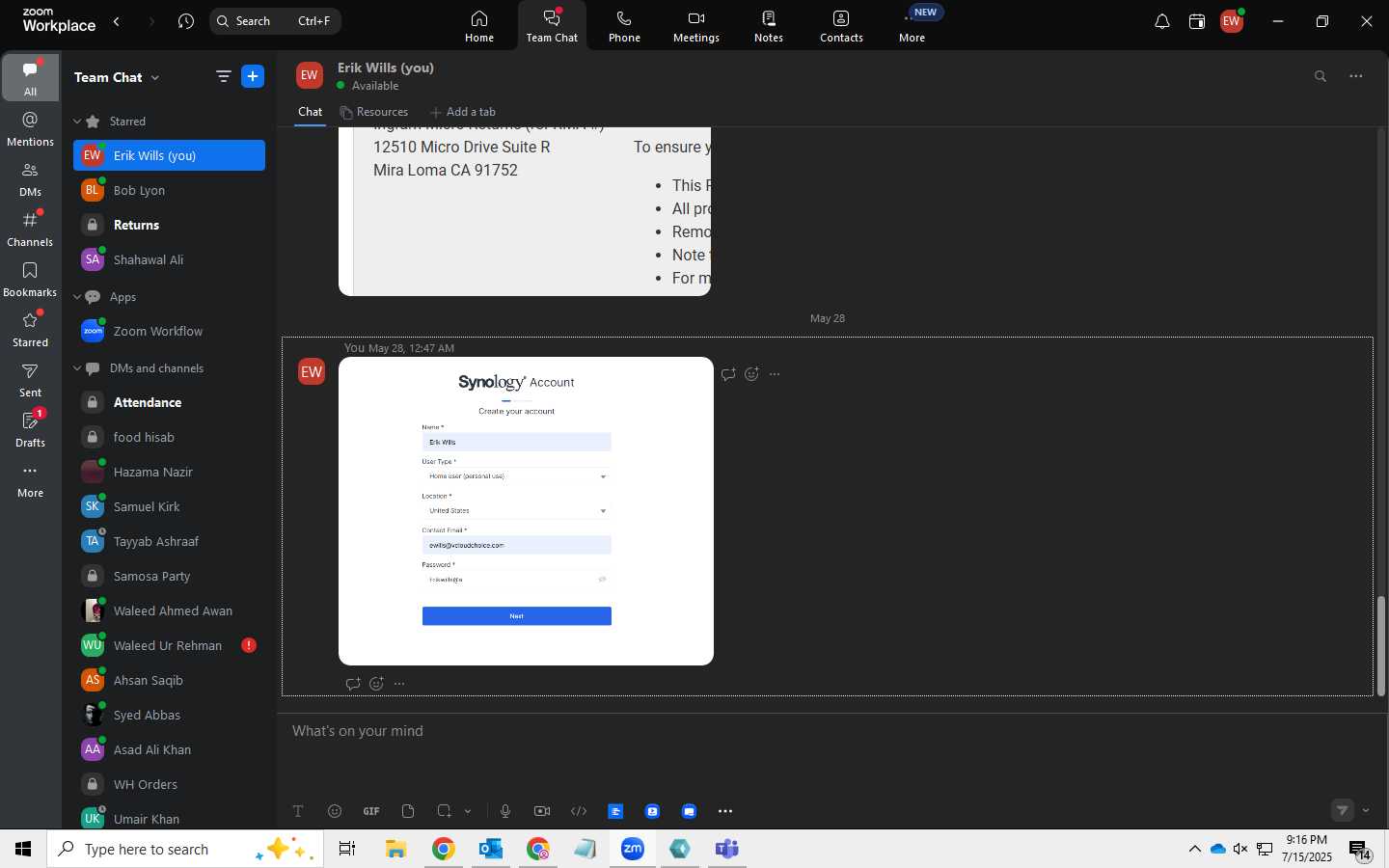Open Sent in left sidebar

pyautogui.click(x=31, y=380)
